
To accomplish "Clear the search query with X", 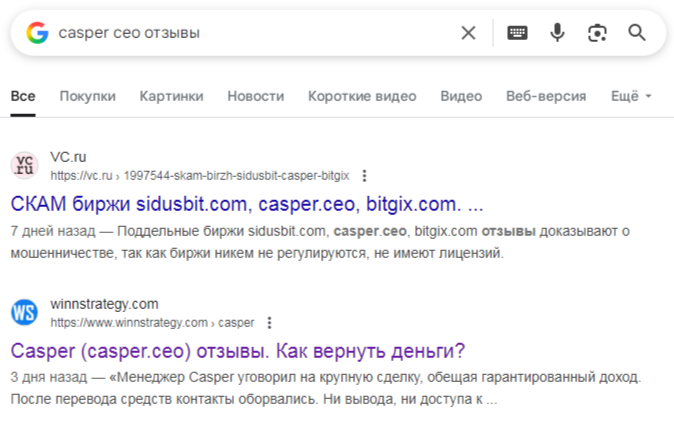I will [468, 33].
